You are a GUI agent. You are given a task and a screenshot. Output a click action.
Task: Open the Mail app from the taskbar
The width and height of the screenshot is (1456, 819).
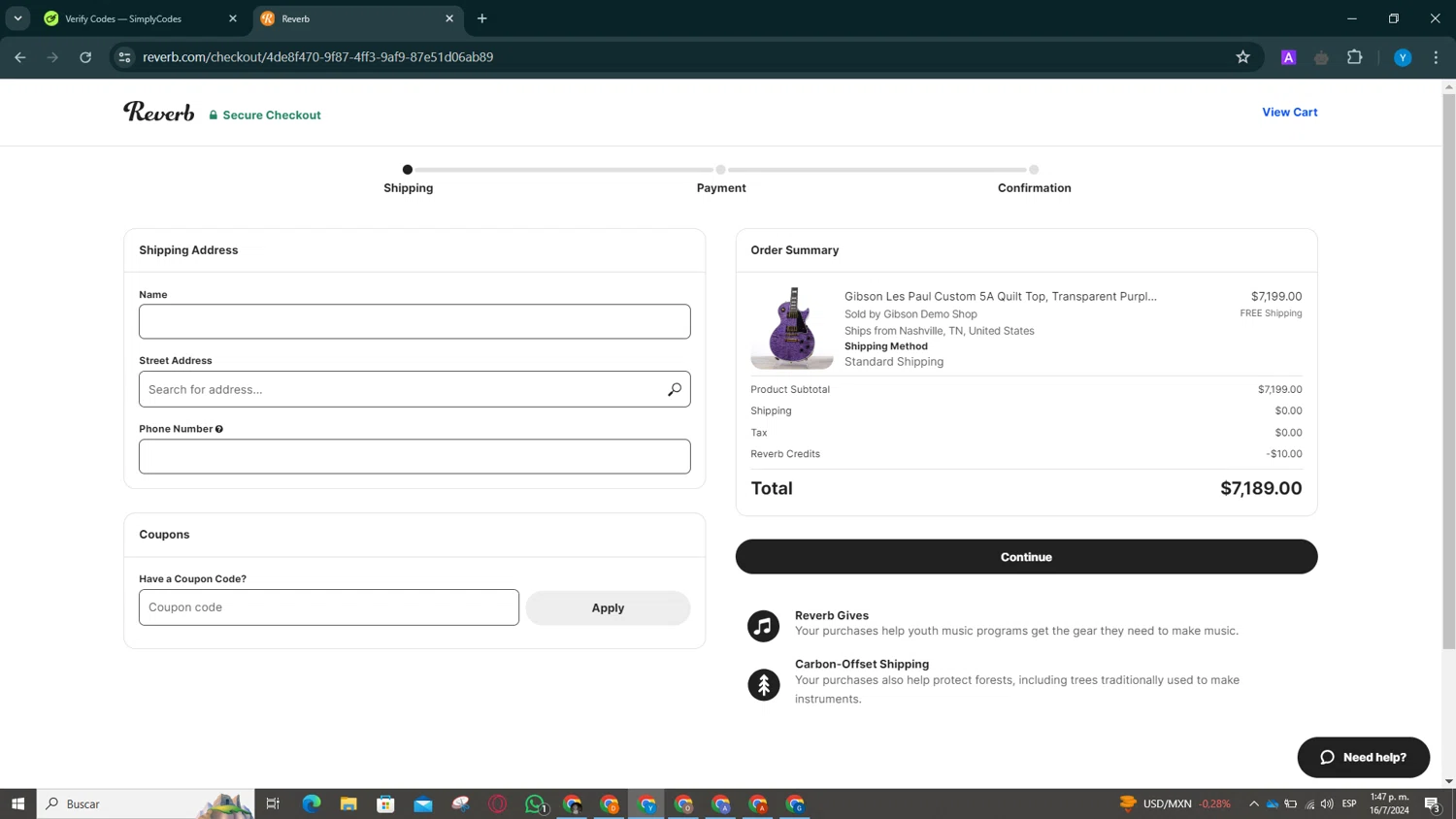(x=423, y=803)
